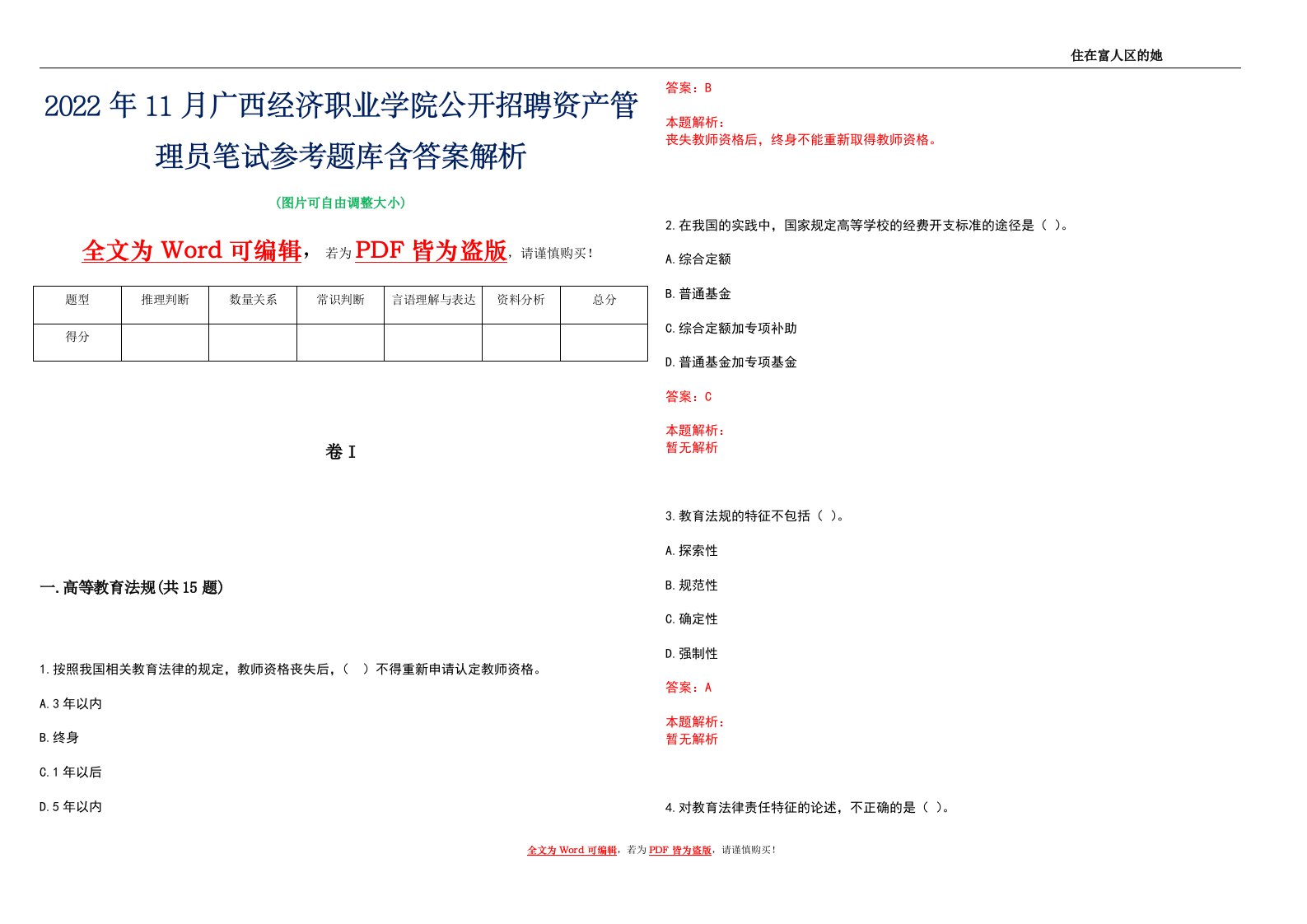Select option 'D.强制性'

[x=691, y=654]
